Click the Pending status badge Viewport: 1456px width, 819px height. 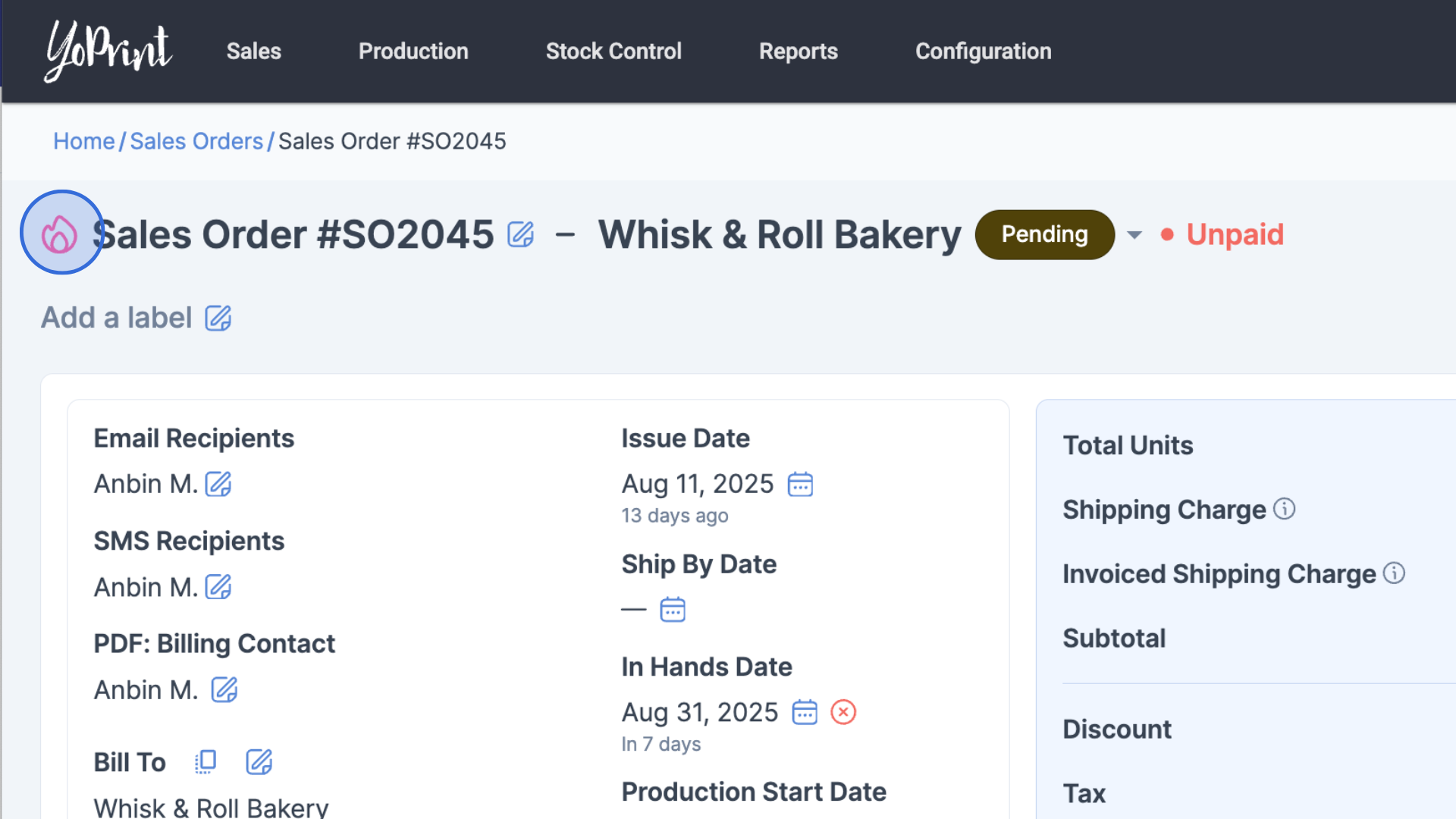[x=1044, y=234]
